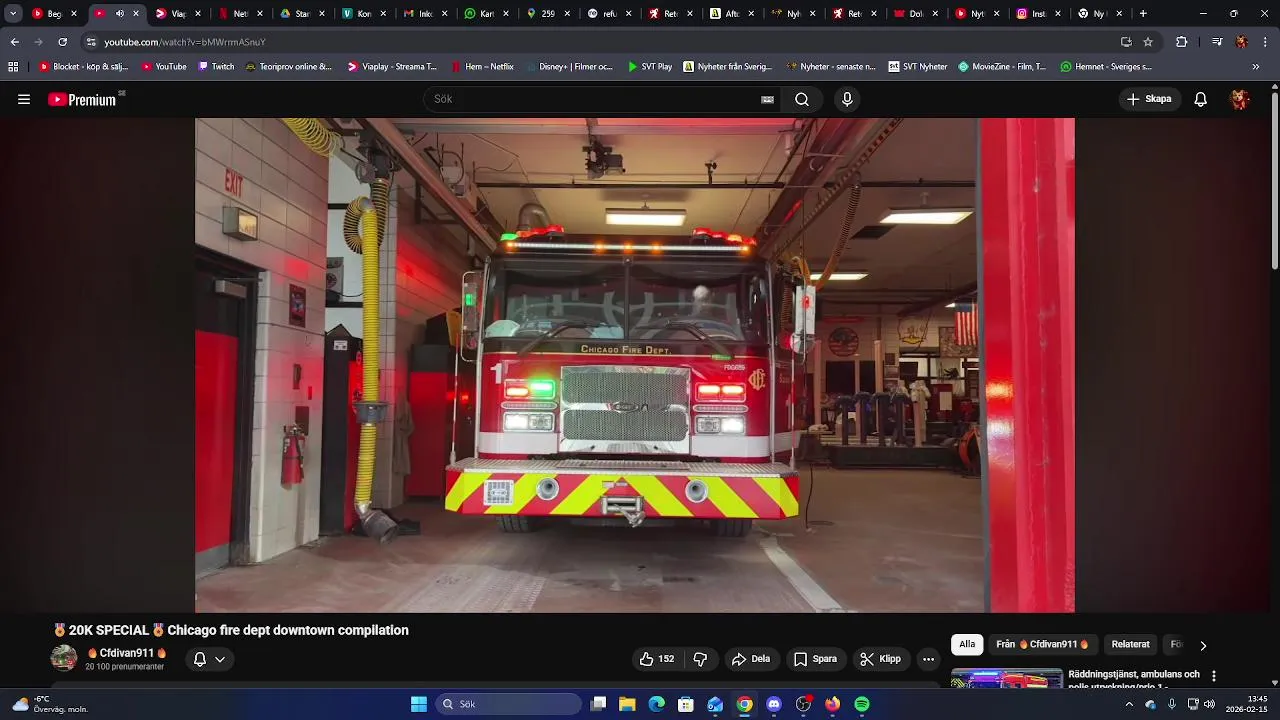Click the Spara save button
The width and height of the screenshot is (1280, 720).
tap(815, 659)
